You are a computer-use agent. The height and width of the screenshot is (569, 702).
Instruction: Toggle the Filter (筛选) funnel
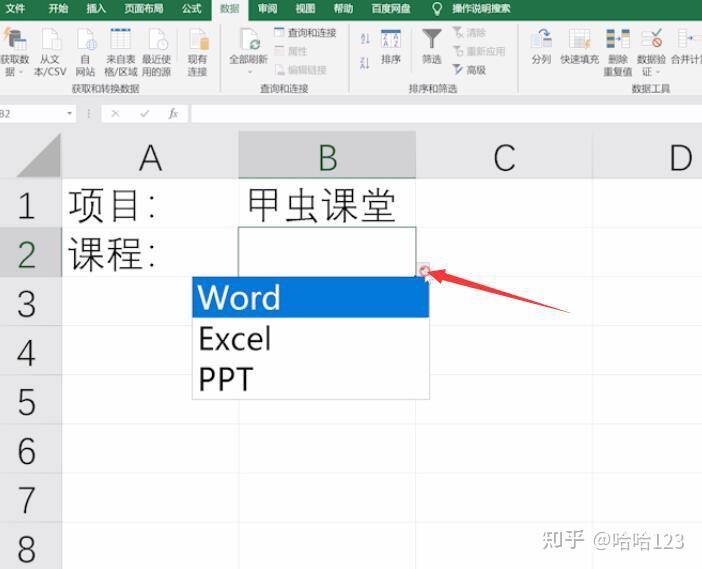tap(432, 47)
